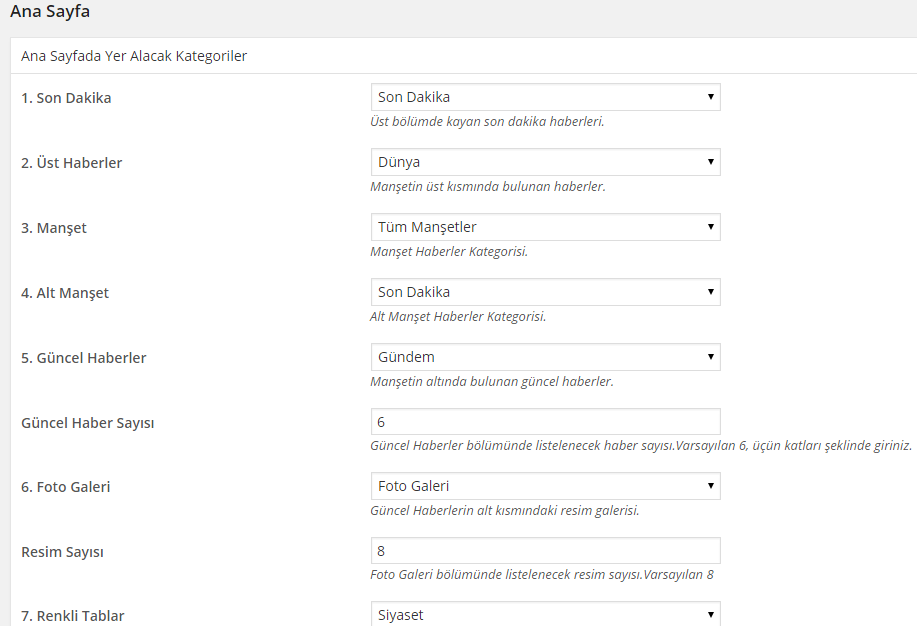Click the Resim Sayısı input field
917x626 pixels.
pos(546,551)
